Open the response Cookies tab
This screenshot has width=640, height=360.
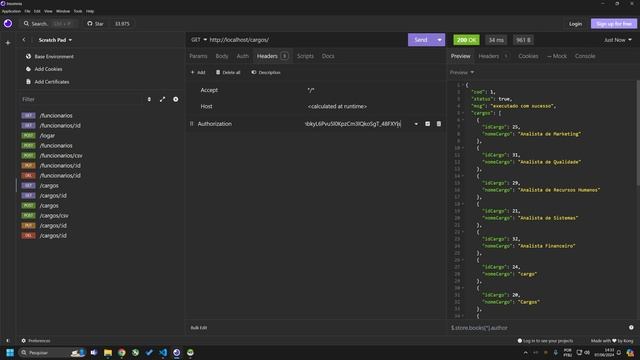(528, 56)
